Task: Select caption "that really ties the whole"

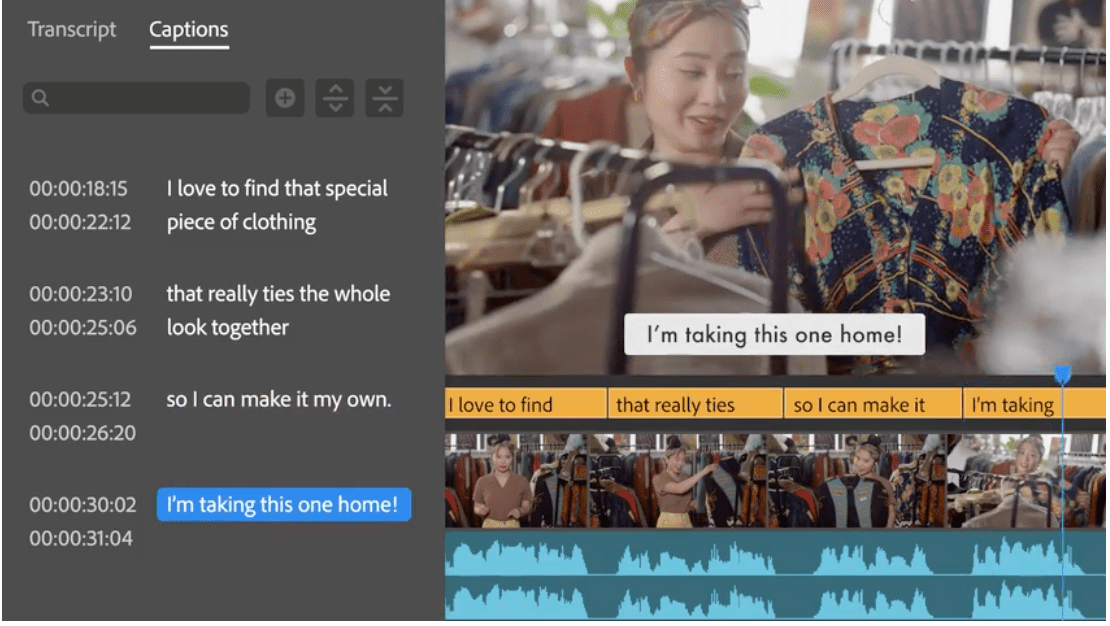Action: click(278, 294)
